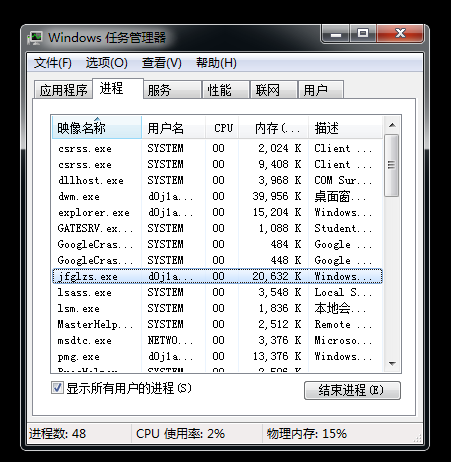Click 进程数: 48 in status bar
Viewport: 451px width, 462px height.
[x=57, y=434]
